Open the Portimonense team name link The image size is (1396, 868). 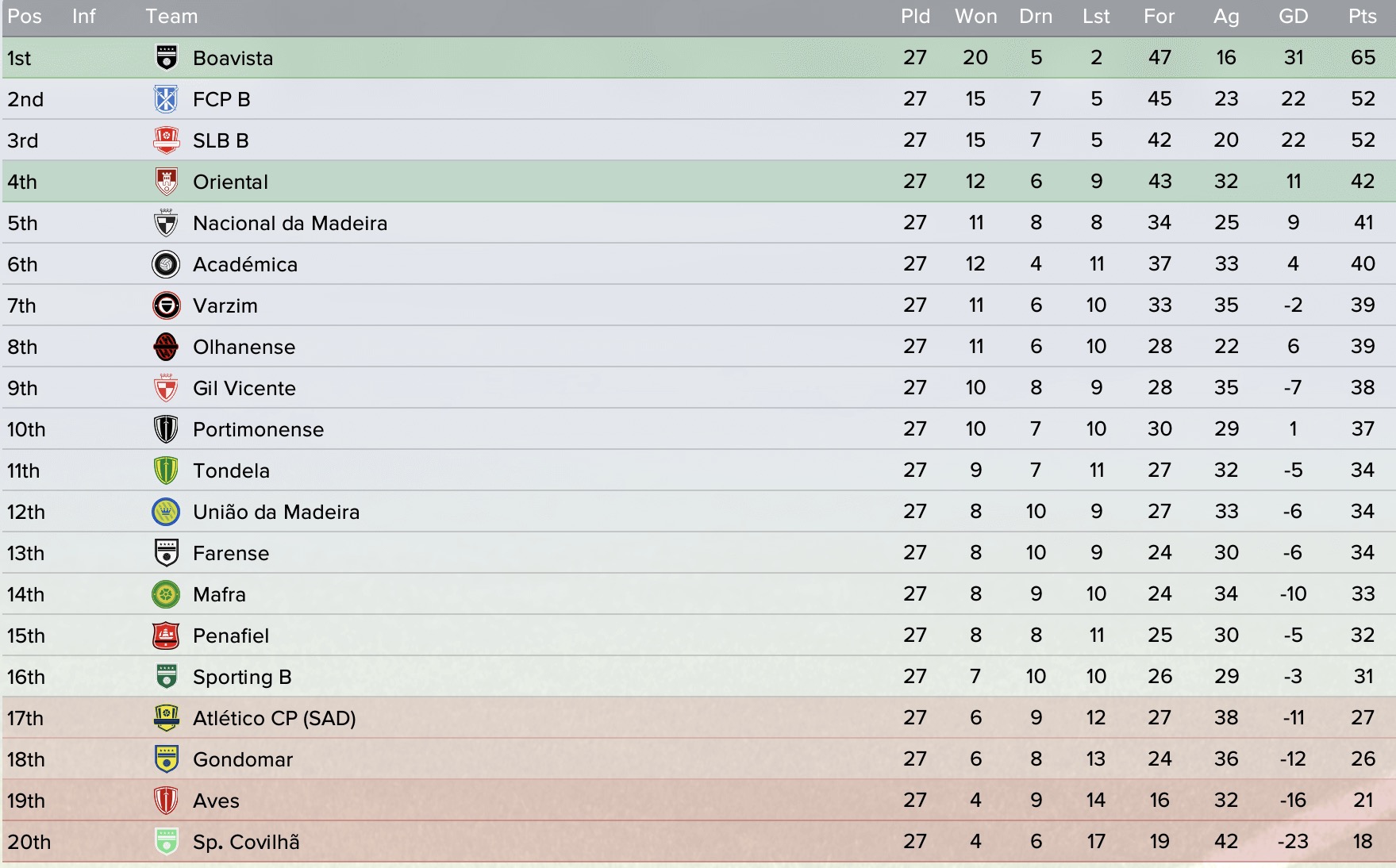(258, 429)
